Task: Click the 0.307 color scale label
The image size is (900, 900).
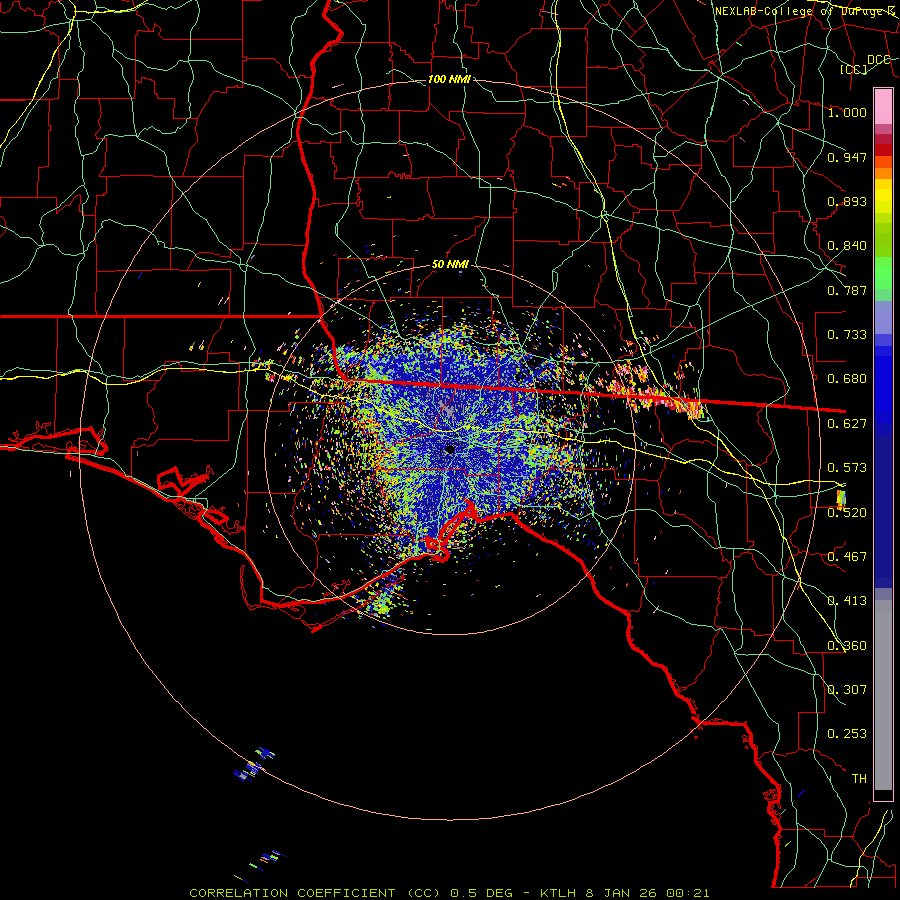Action: coord(847,689)
